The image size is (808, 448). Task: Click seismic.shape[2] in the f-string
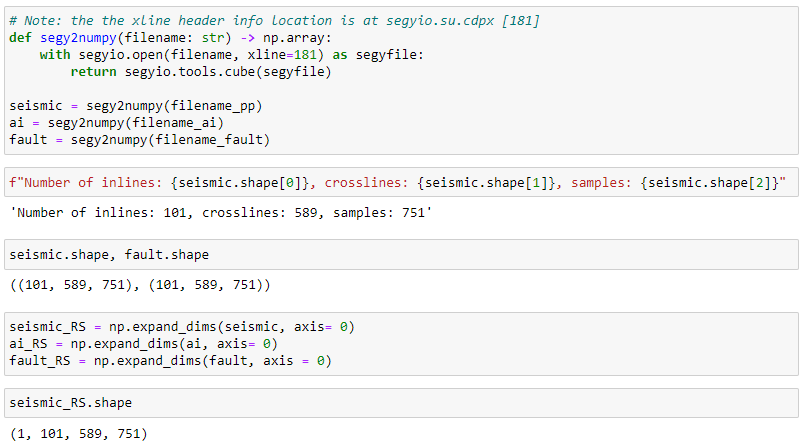coord(709,182)
